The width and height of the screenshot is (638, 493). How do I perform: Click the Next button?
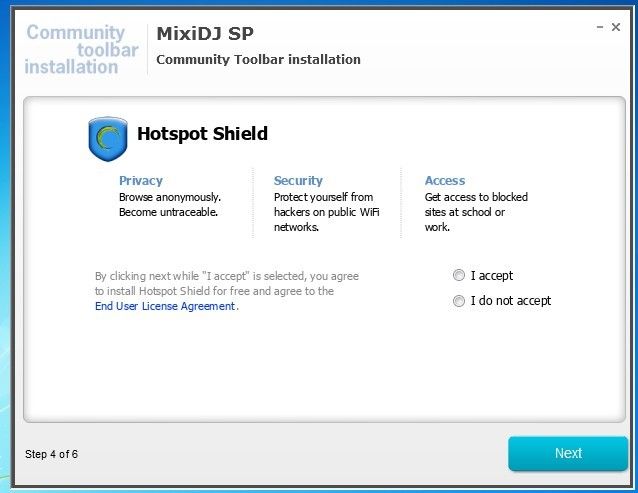tap(568, 453)
